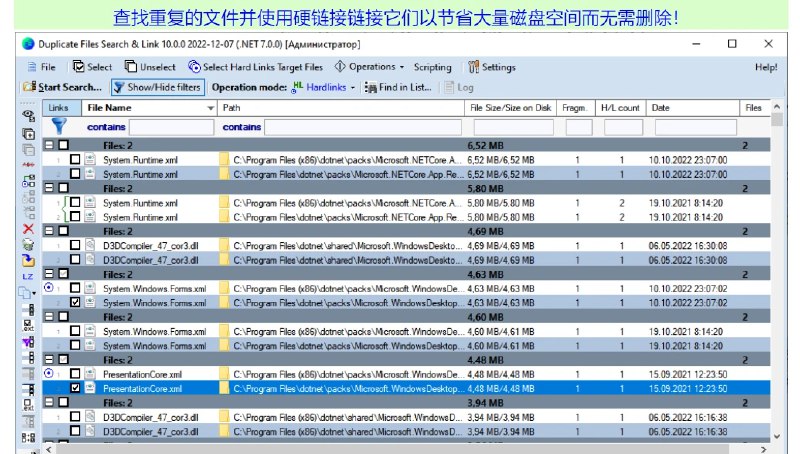800x454 pixels.
Task: Click the Operations diamond icon
Action: 340,66
